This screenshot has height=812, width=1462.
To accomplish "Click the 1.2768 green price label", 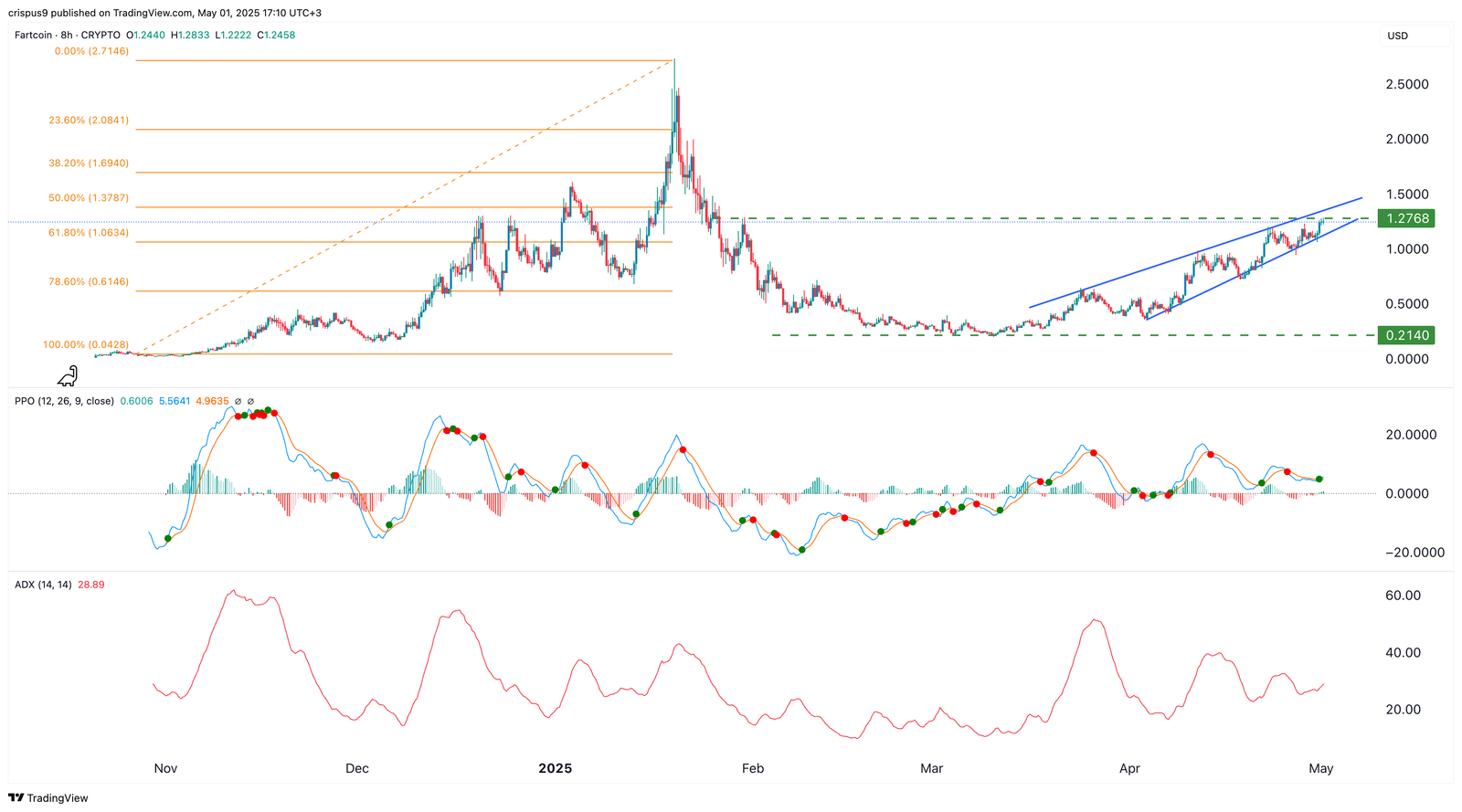I will (1407, 218).
